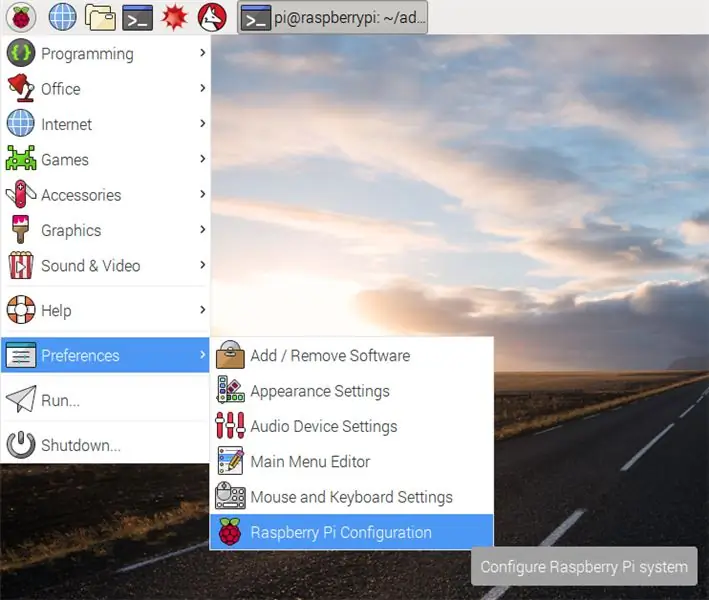Launch Add / Remove Software
709x600 pixels.
coord(352,355)
